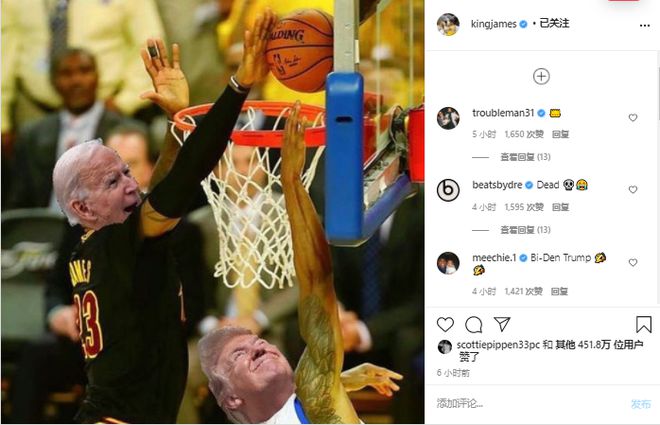This screenshot has height=425, width=660.
Task: Like the meechie.1 comment
Action: click(633, 263)
